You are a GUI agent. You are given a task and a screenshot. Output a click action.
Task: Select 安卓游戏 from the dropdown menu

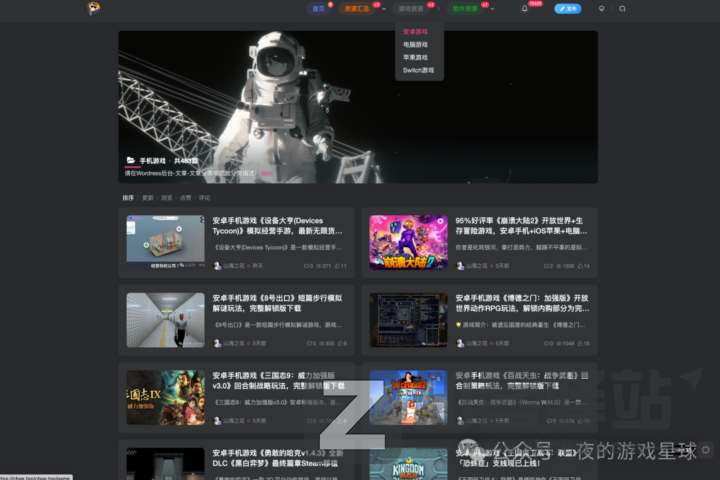(415, 32)
